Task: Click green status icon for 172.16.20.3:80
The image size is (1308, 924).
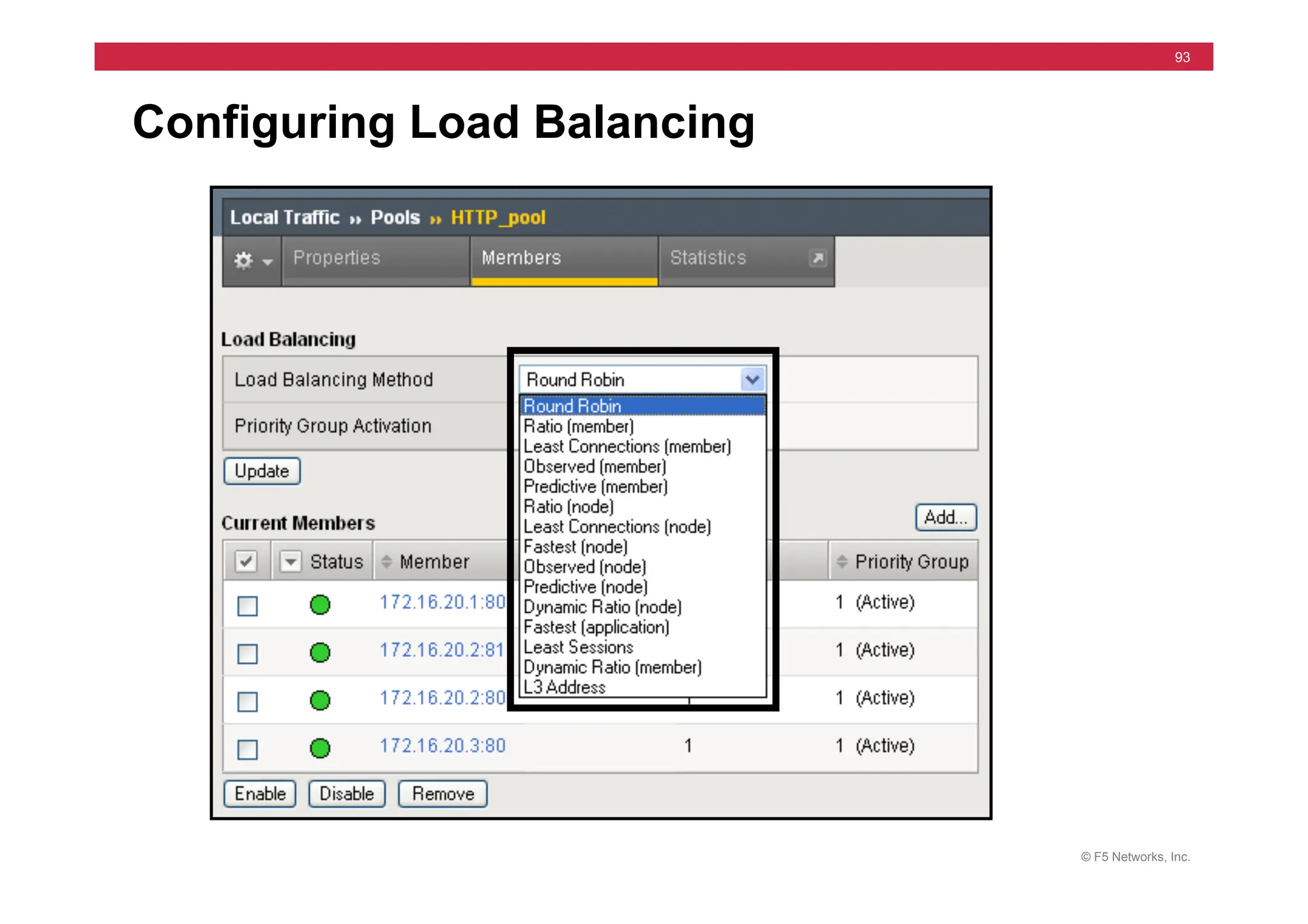Action: coord(320,748)
